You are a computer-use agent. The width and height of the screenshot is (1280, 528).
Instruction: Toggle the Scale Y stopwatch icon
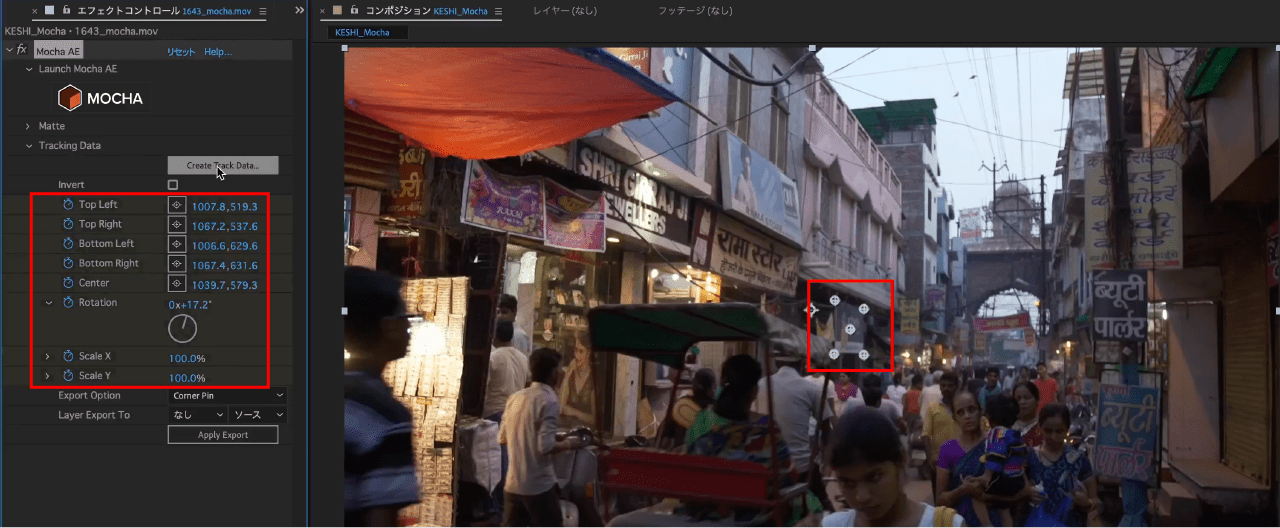point(68,376)
